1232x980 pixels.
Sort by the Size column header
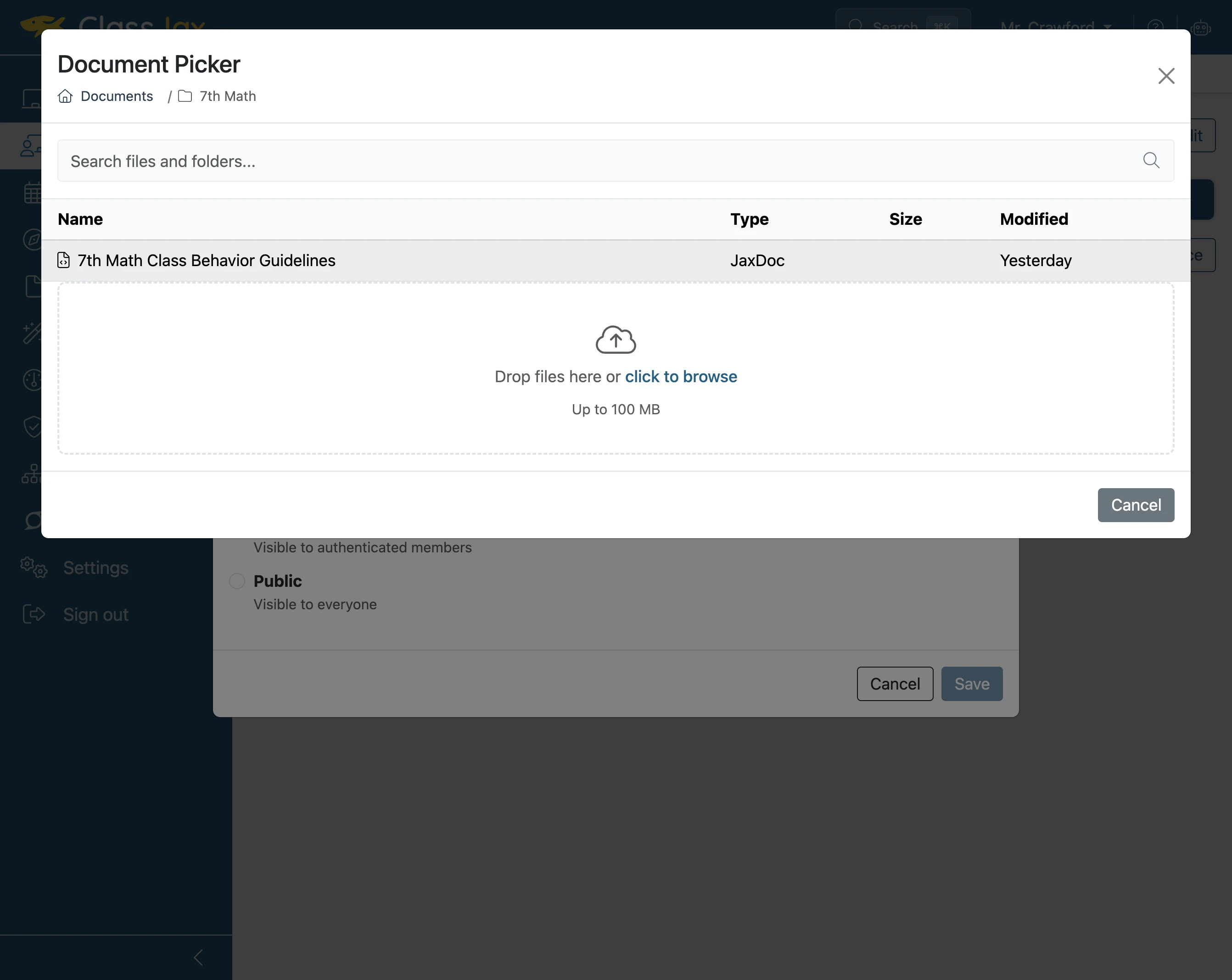click(x=905, y=219)
